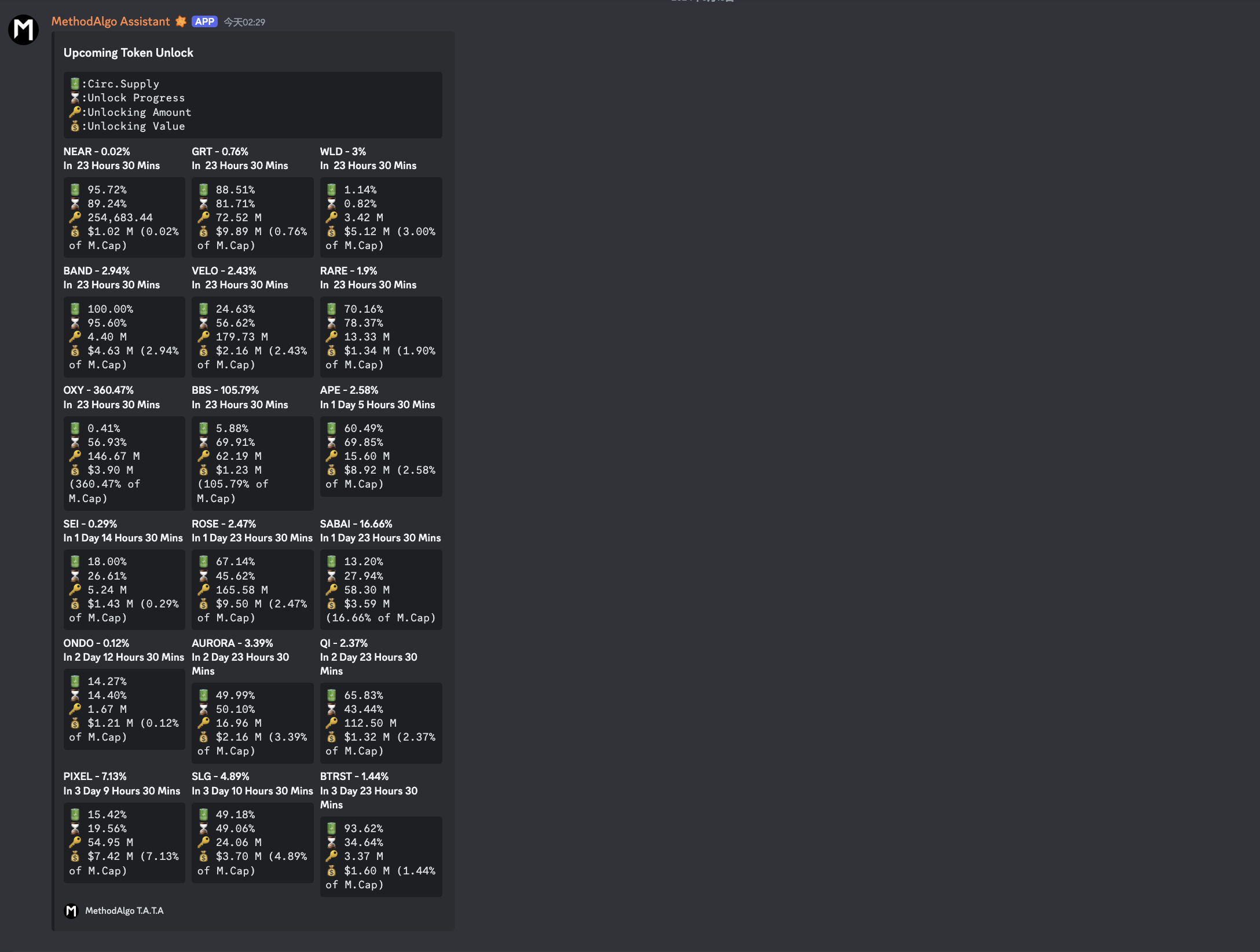Click the hourglass icon in the BAND block

pyautogui.click(x=75, y=323)
